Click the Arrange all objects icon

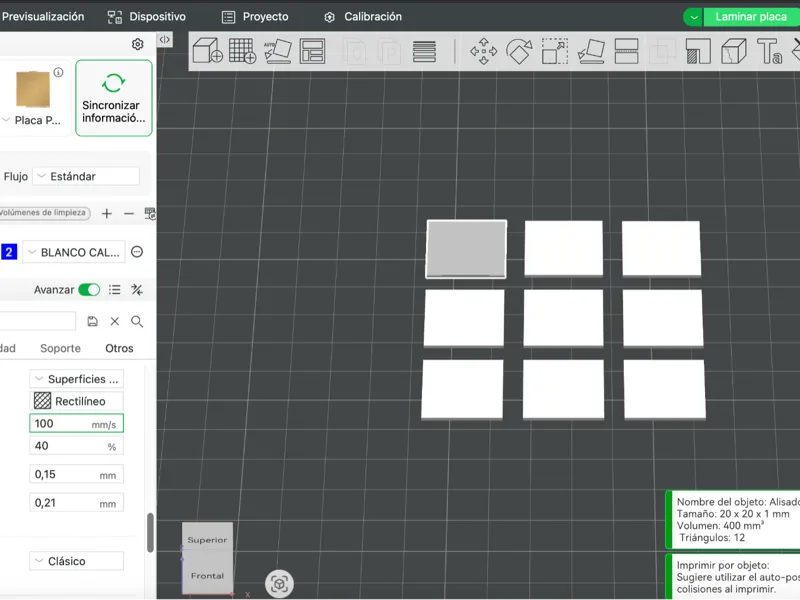tap(312, 51)
